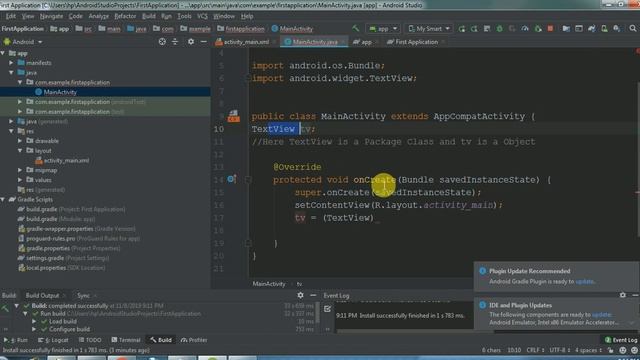This screenshot has height=360, width=640.
Task: Click the Event Log horizontal scrollbar
Action: click(414, 331)
